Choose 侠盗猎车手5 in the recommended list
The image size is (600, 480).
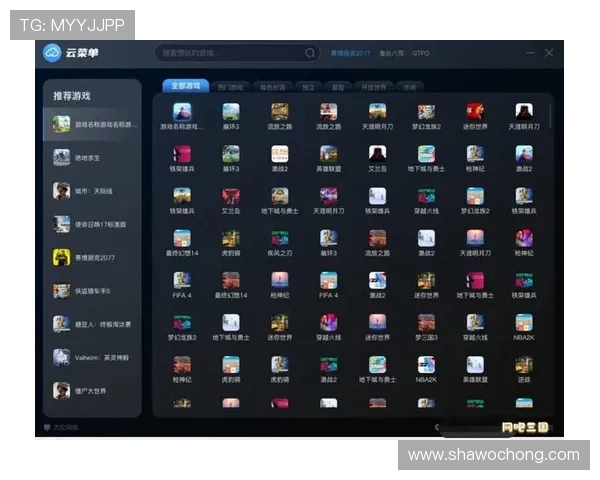(96, 291)
